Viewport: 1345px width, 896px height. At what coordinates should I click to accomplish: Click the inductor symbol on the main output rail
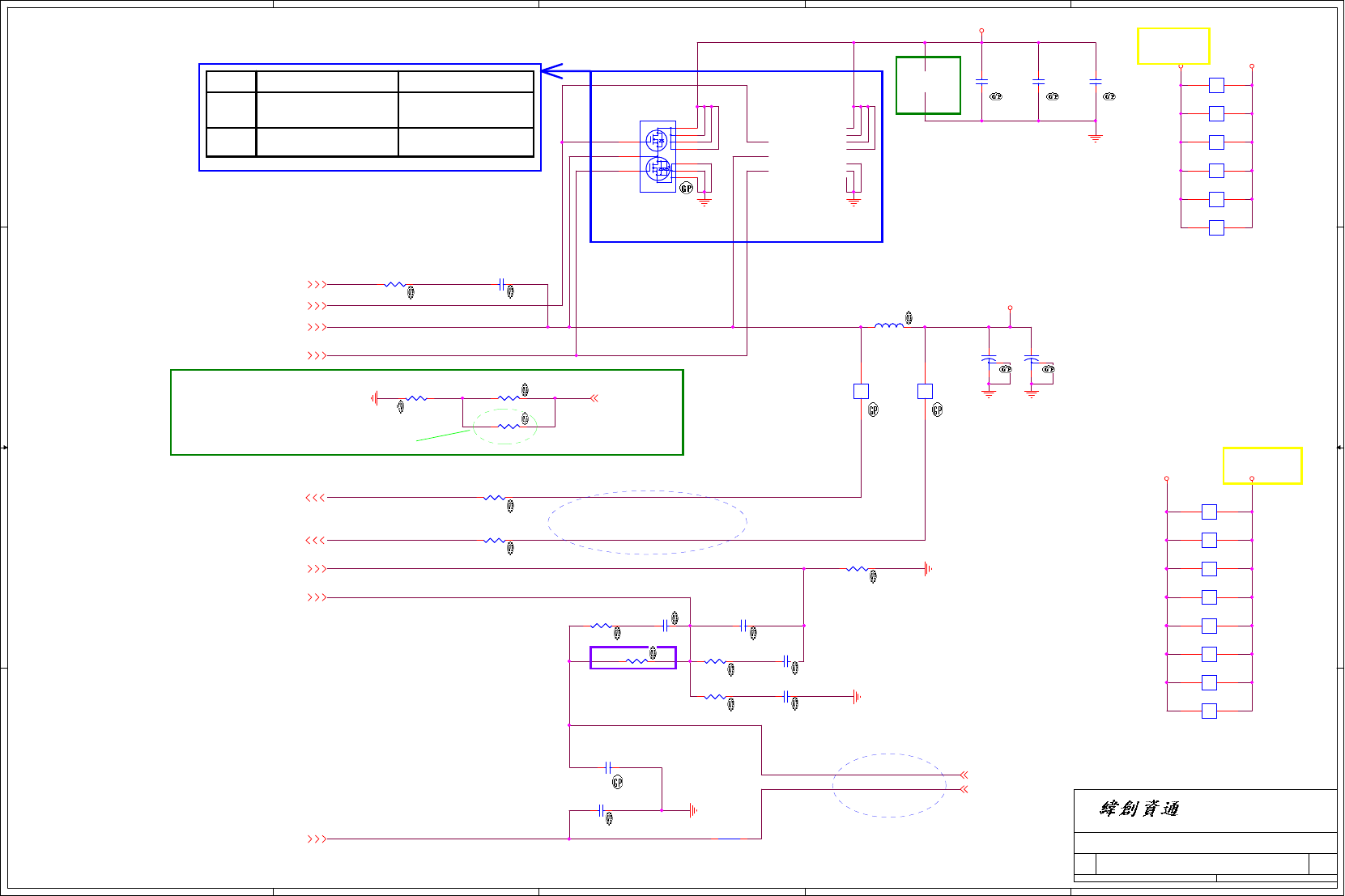click(889, 325)
